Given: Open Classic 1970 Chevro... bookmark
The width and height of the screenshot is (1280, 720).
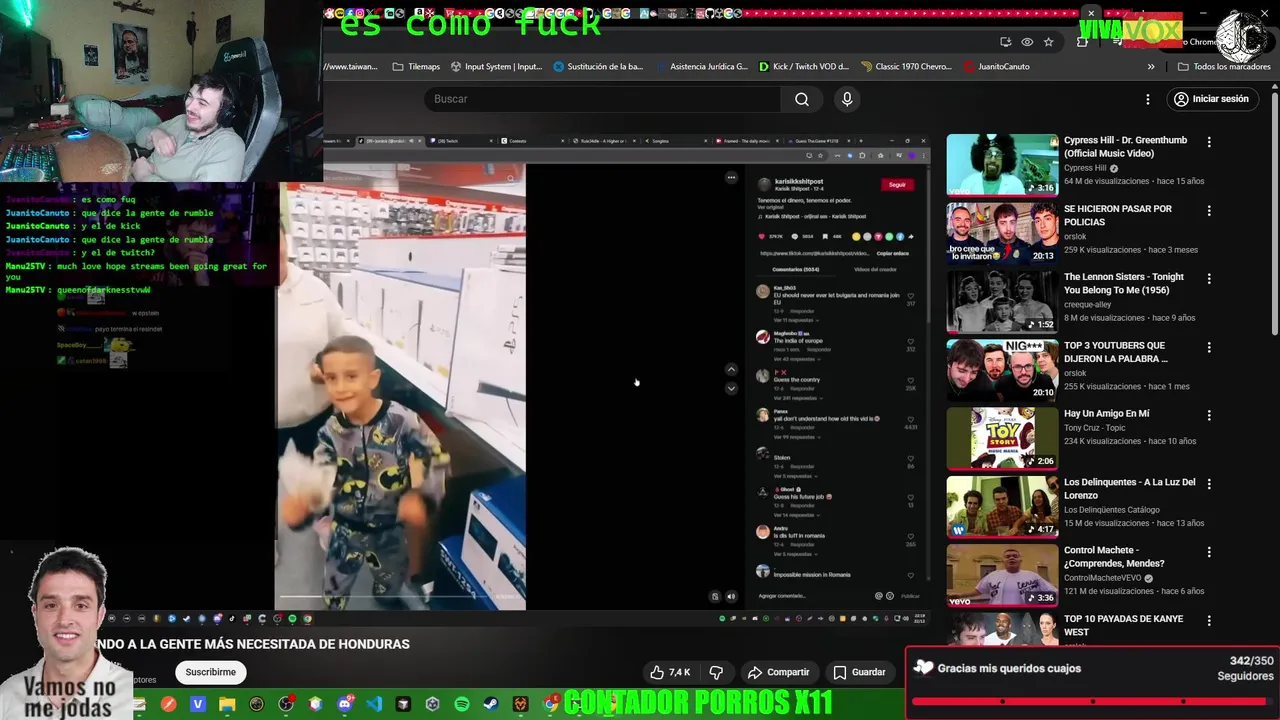Looking at the screenshot, I should pyautogui.click(x=906, y=67).
